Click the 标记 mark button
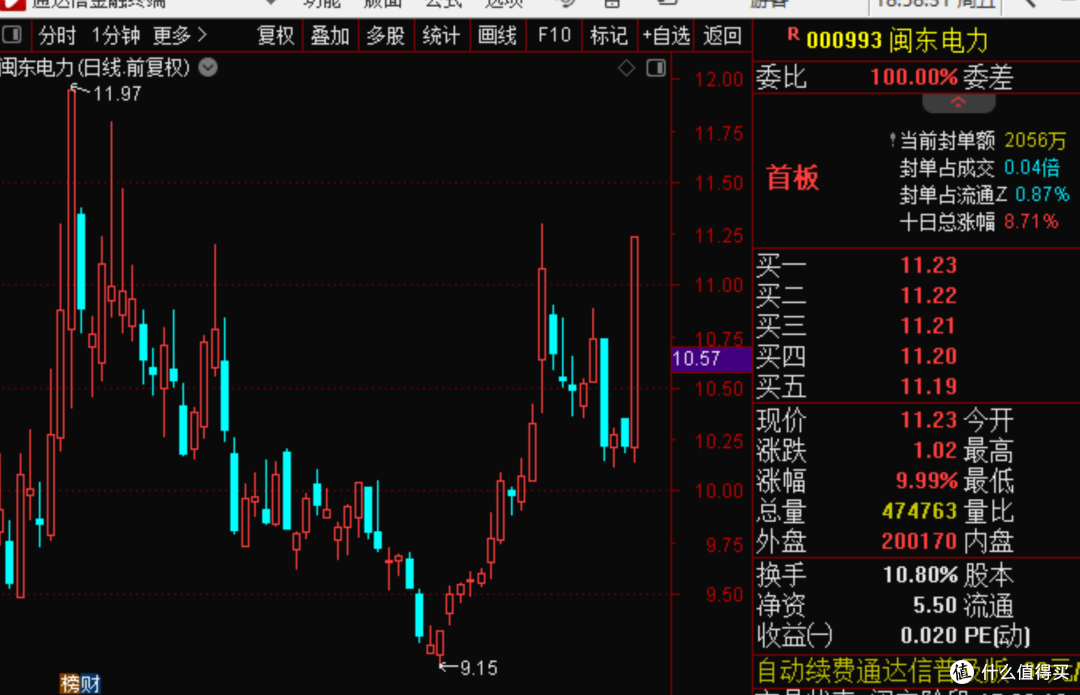The height and width of the screenshot is (695, 1080). (x=609, y=35)
